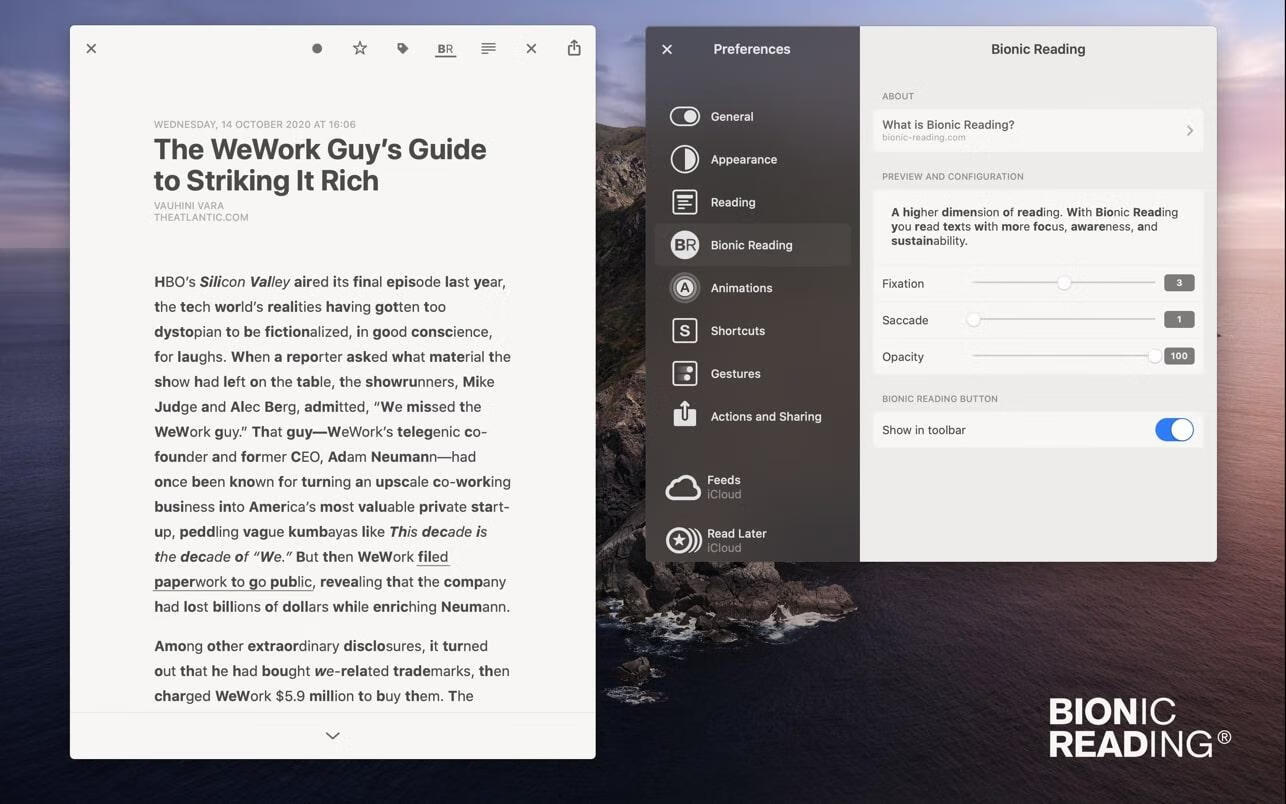Open the Gestures preferences section
This screenshot has height=804, width=1286.
735,374
